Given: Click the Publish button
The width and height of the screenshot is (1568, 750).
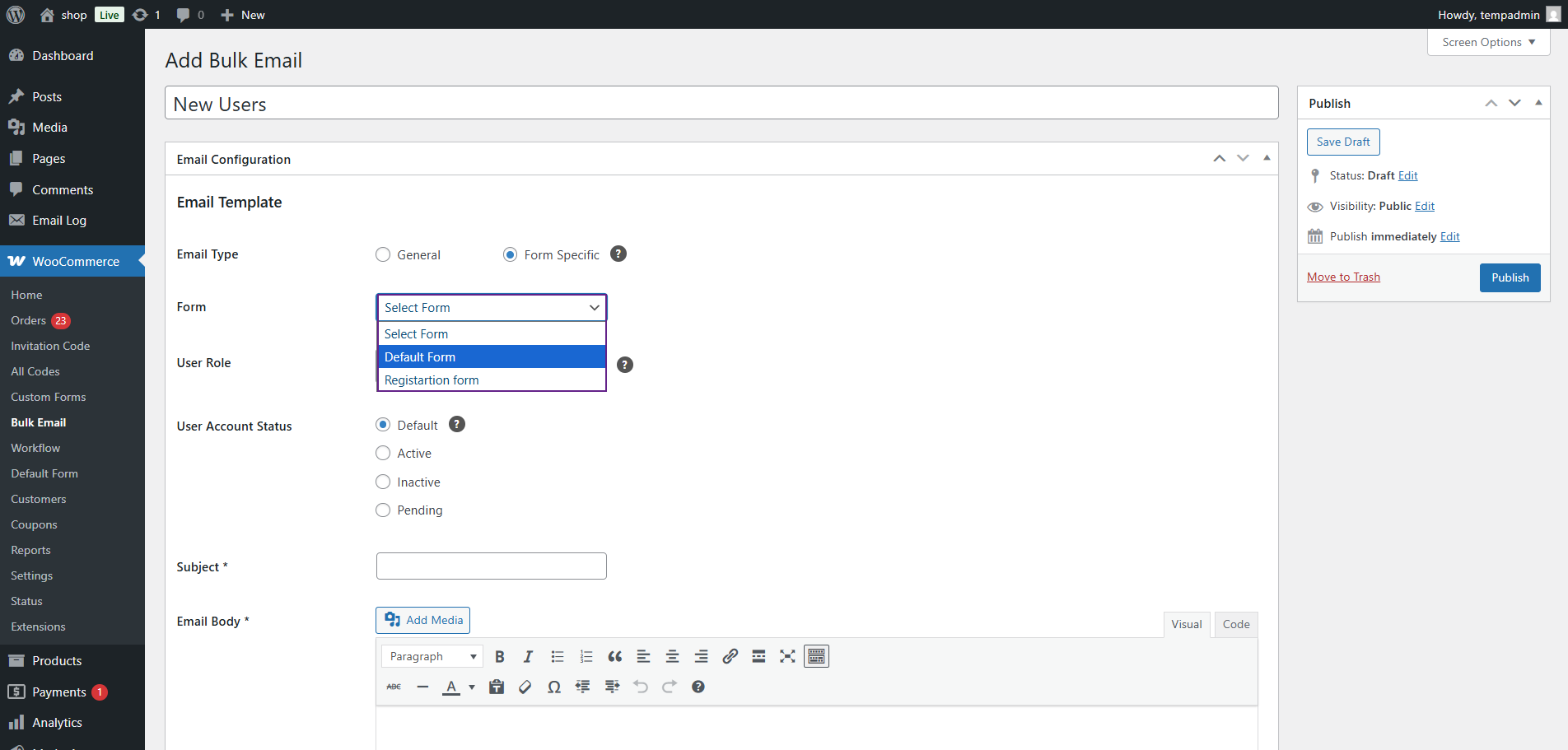Looking at the screenshot, I should (1510, 277).
